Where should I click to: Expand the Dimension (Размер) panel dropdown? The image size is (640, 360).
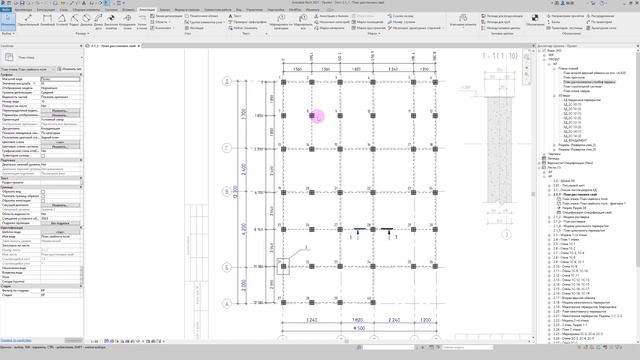[x=82, y=33]
